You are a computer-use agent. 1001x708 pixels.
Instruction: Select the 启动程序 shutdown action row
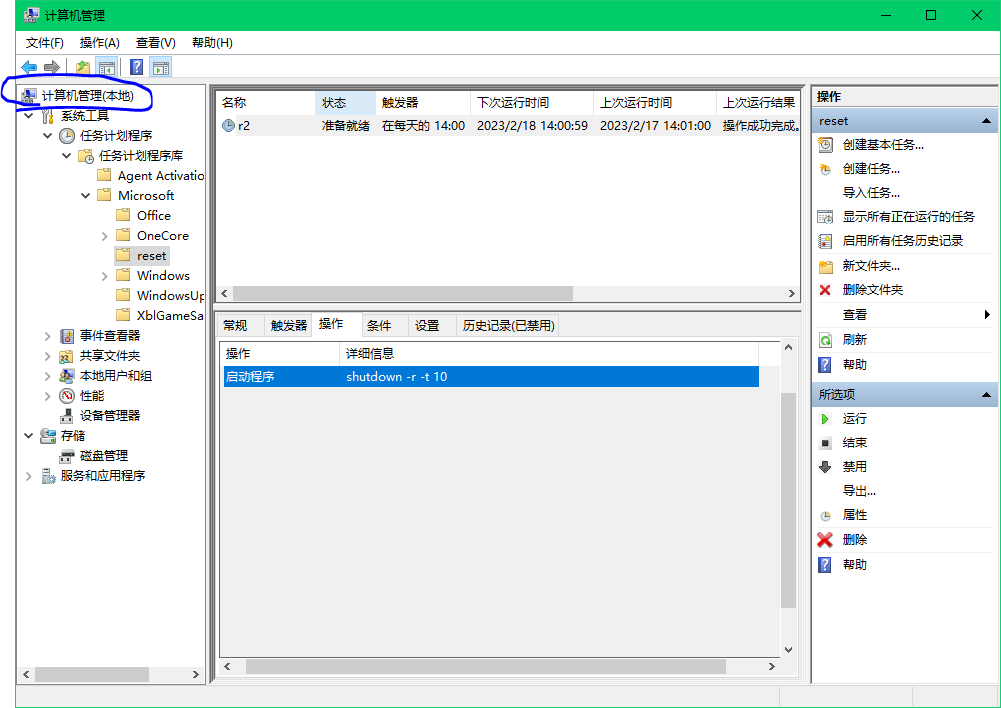[490, 377]
